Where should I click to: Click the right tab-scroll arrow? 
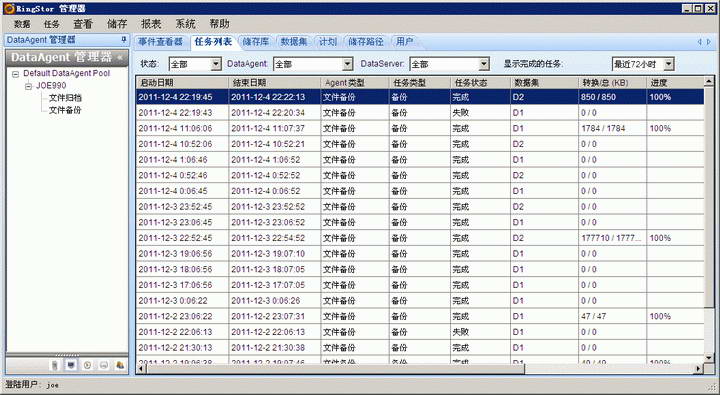click(709, 42)
